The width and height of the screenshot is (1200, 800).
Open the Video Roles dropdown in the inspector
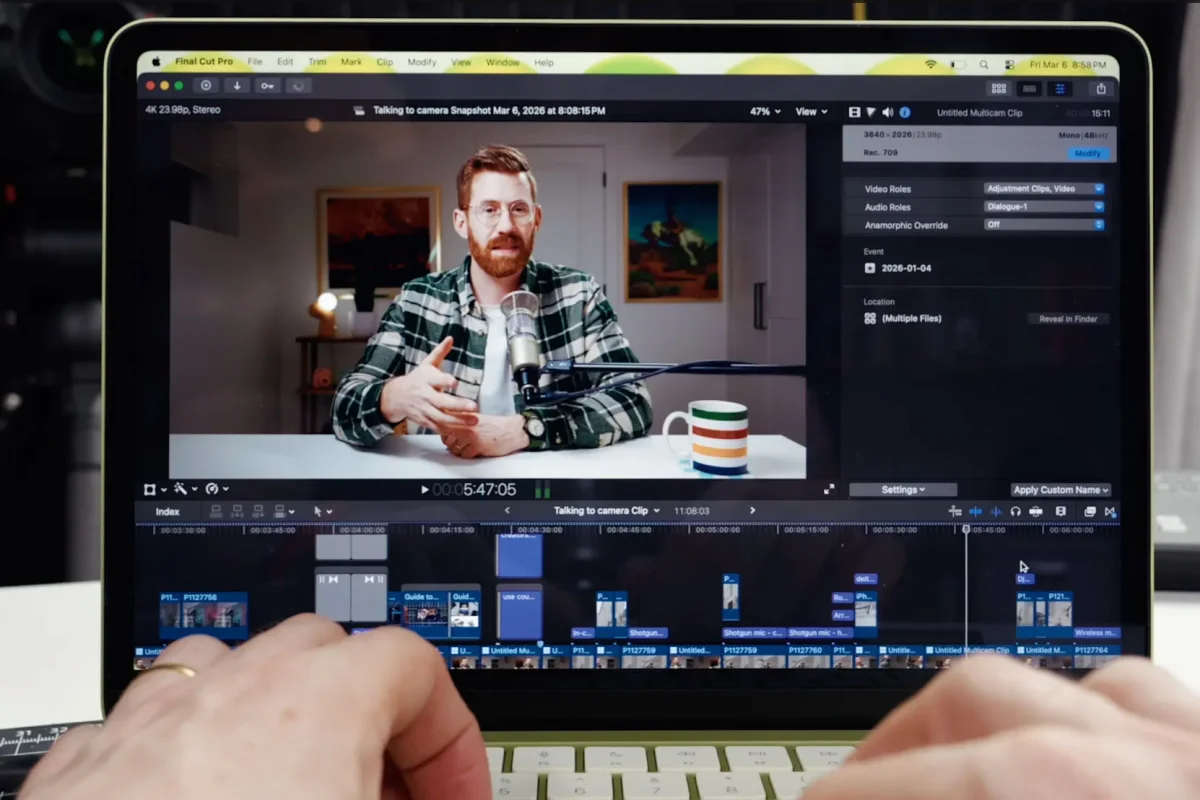tap(1044, 188)
